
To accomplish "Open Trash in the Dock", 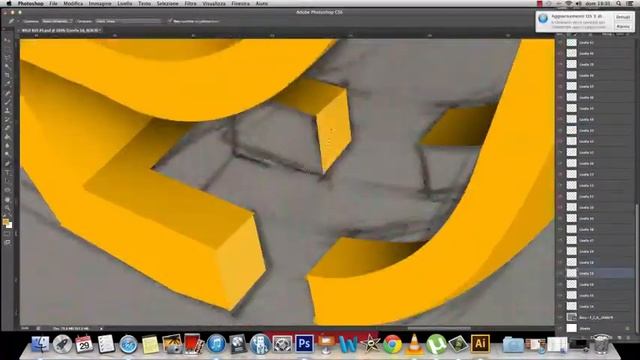I will (x=601, y=344).
